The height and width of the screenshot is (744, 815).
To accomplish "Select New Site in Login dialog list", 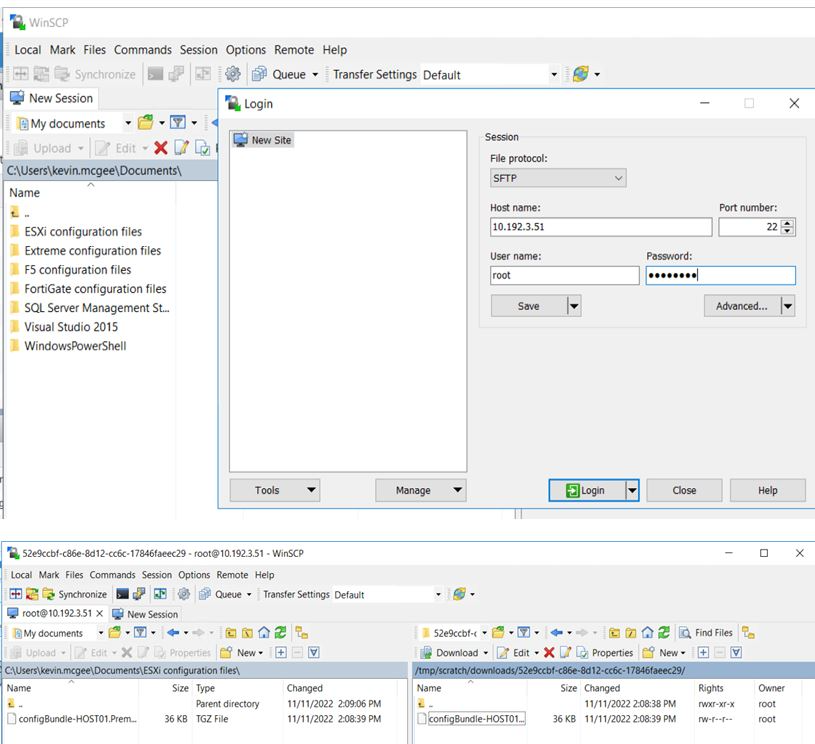I will 264,140.
